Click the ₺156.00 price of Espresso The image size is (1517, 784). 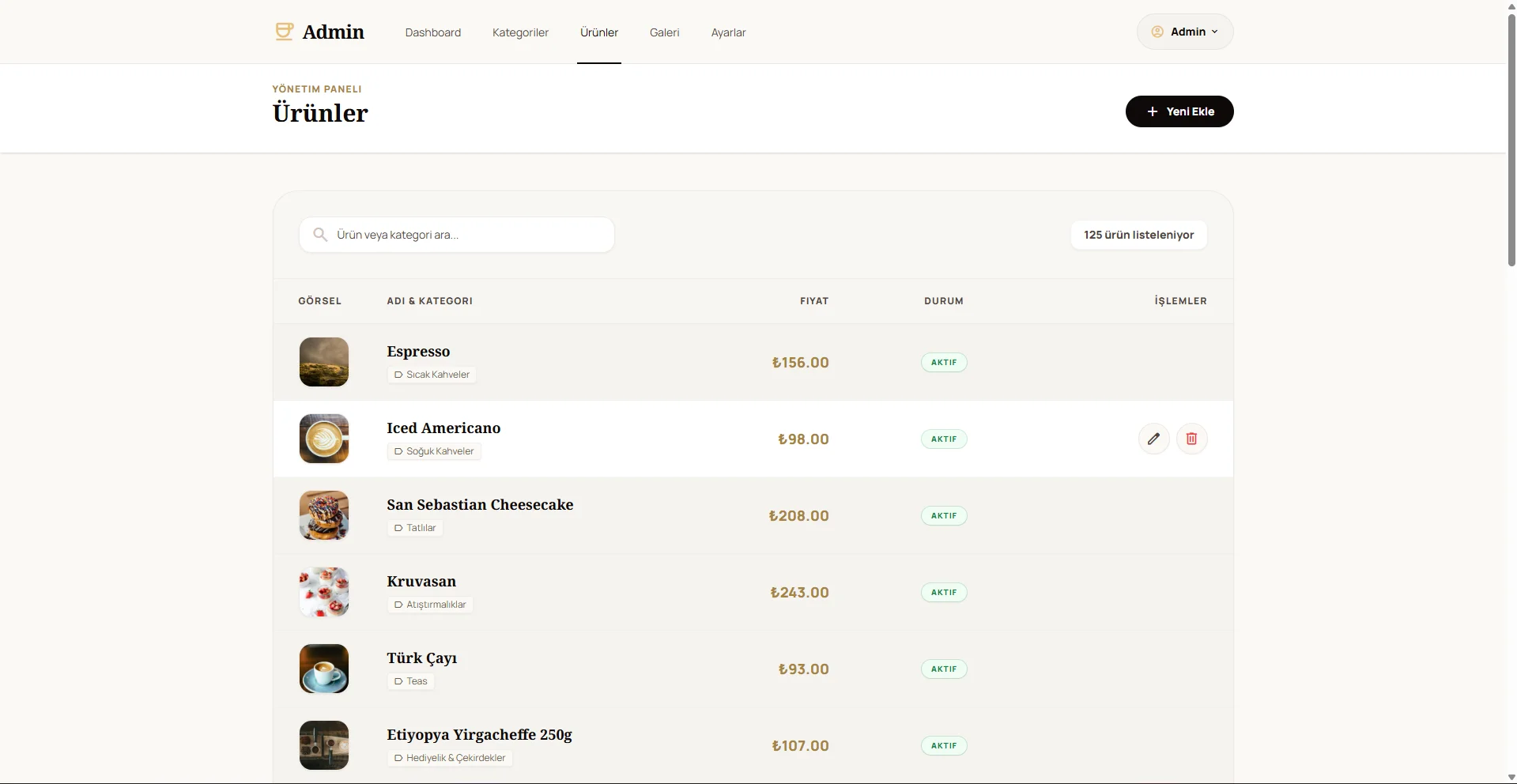(800, 363)
